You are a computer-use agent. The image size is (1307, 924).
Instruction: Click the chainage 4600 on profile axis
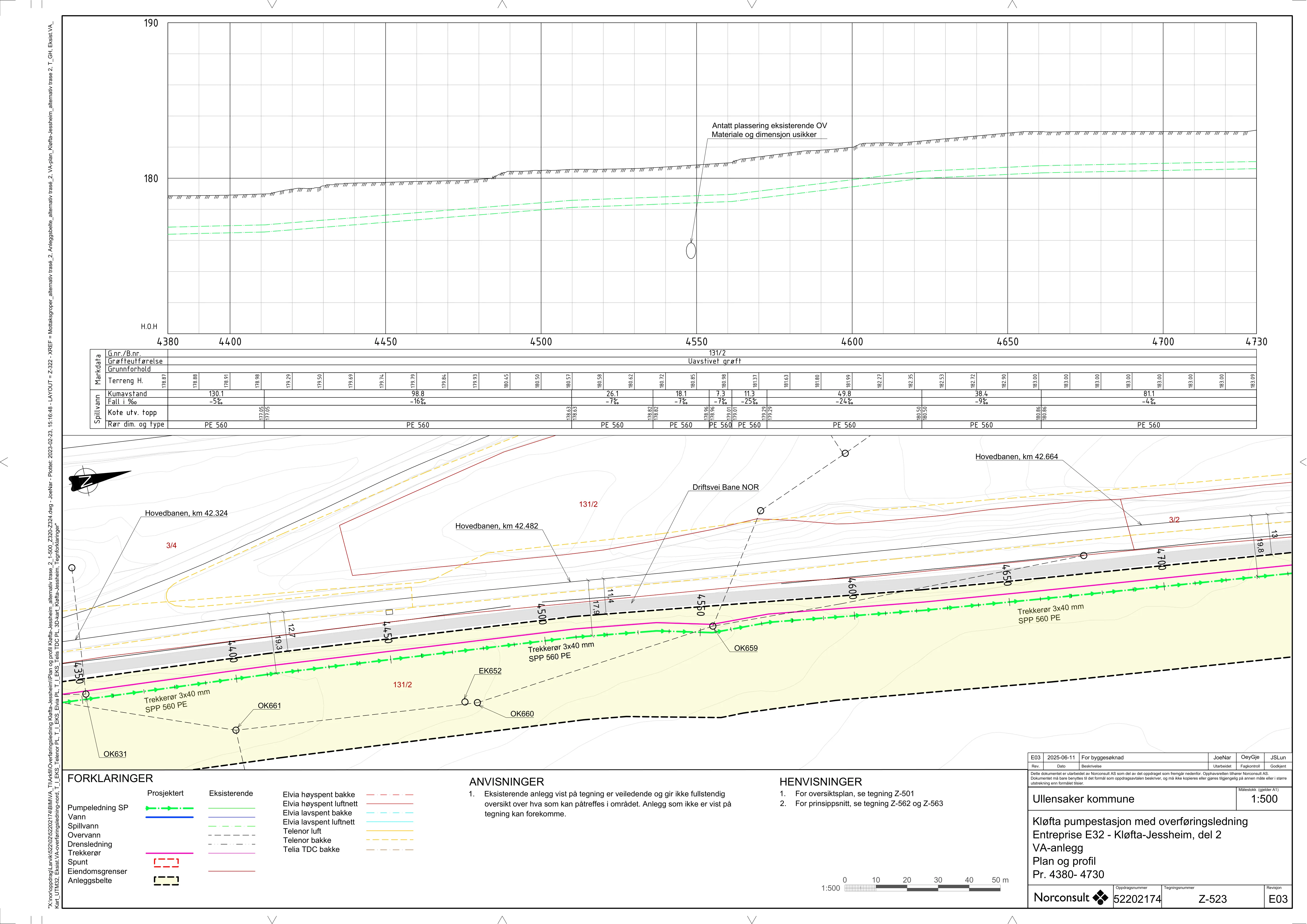852,342
